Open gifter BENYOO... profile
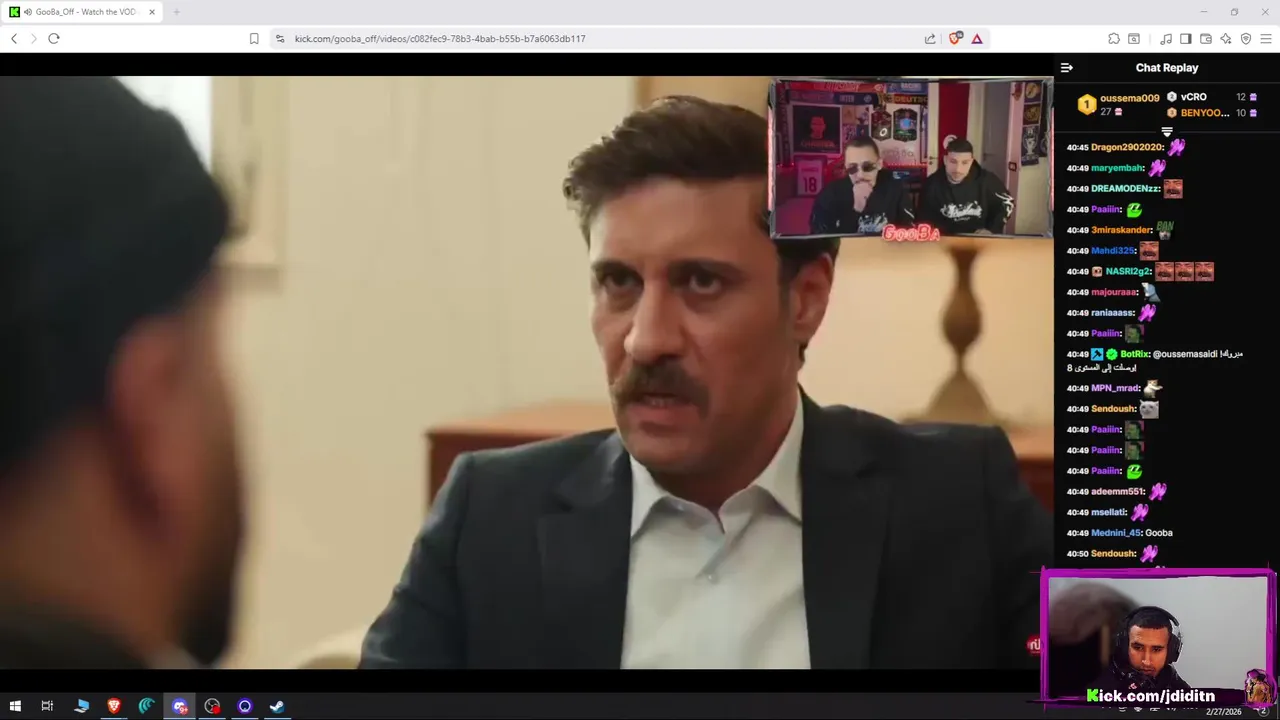The height and width of the screenshot is (720, 1280). point(1205,113)
